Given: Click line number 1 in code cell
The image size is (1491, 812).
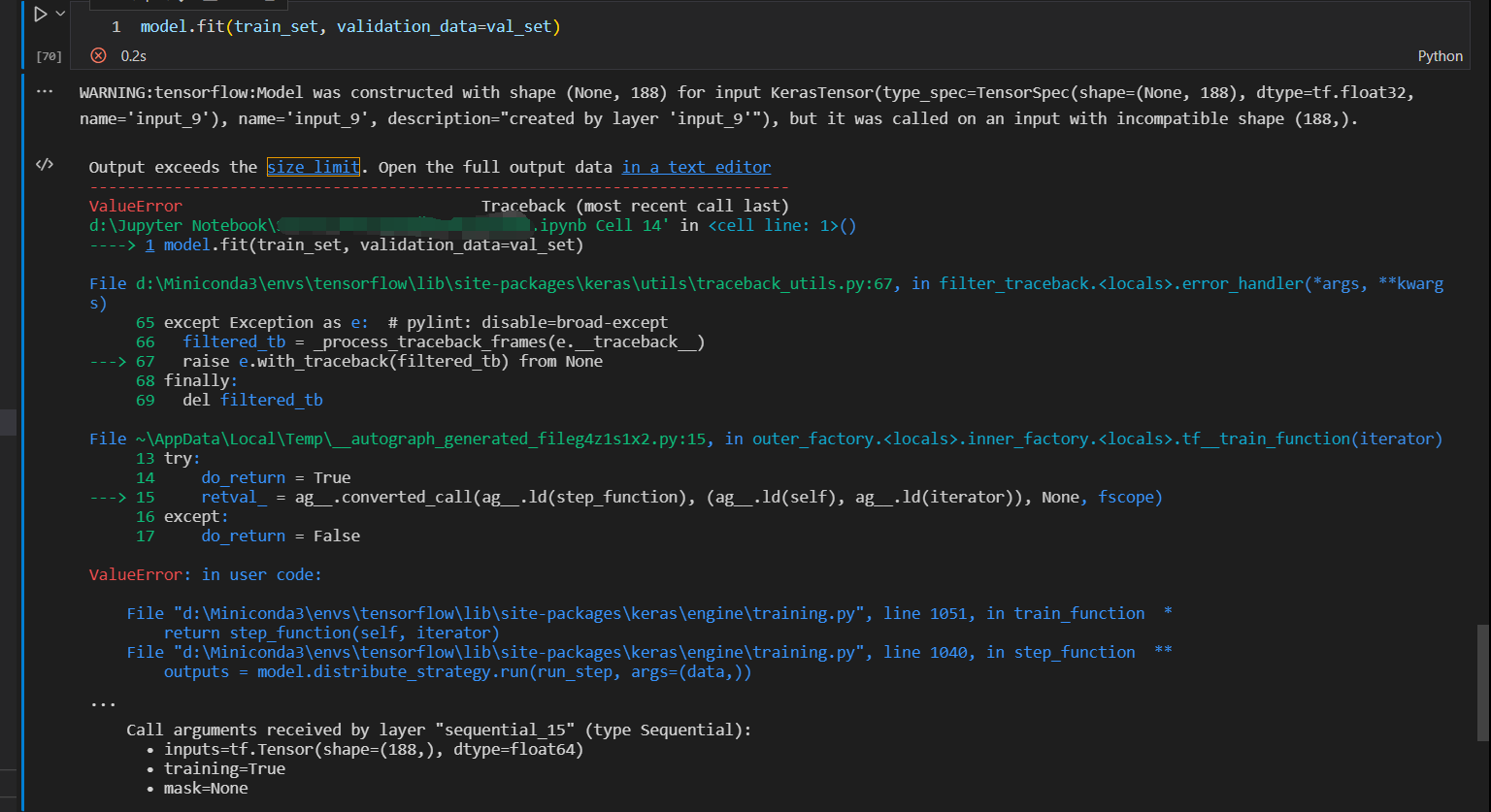Looking at the screenshot, I should [116, 26].
